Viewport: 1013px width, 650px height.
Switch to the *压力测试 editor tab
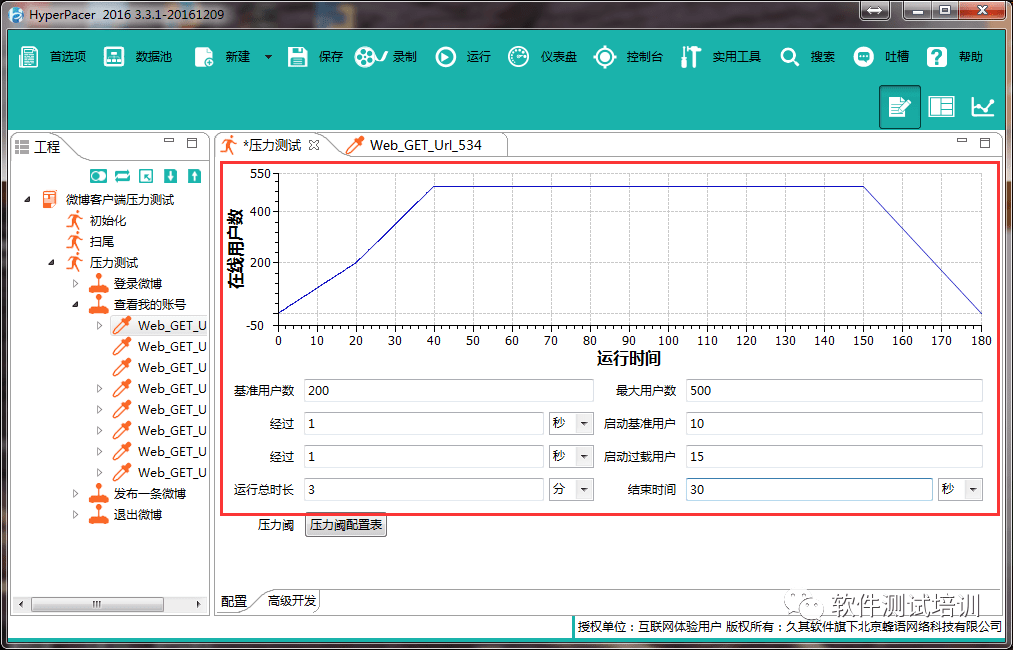tap(262, 145)
